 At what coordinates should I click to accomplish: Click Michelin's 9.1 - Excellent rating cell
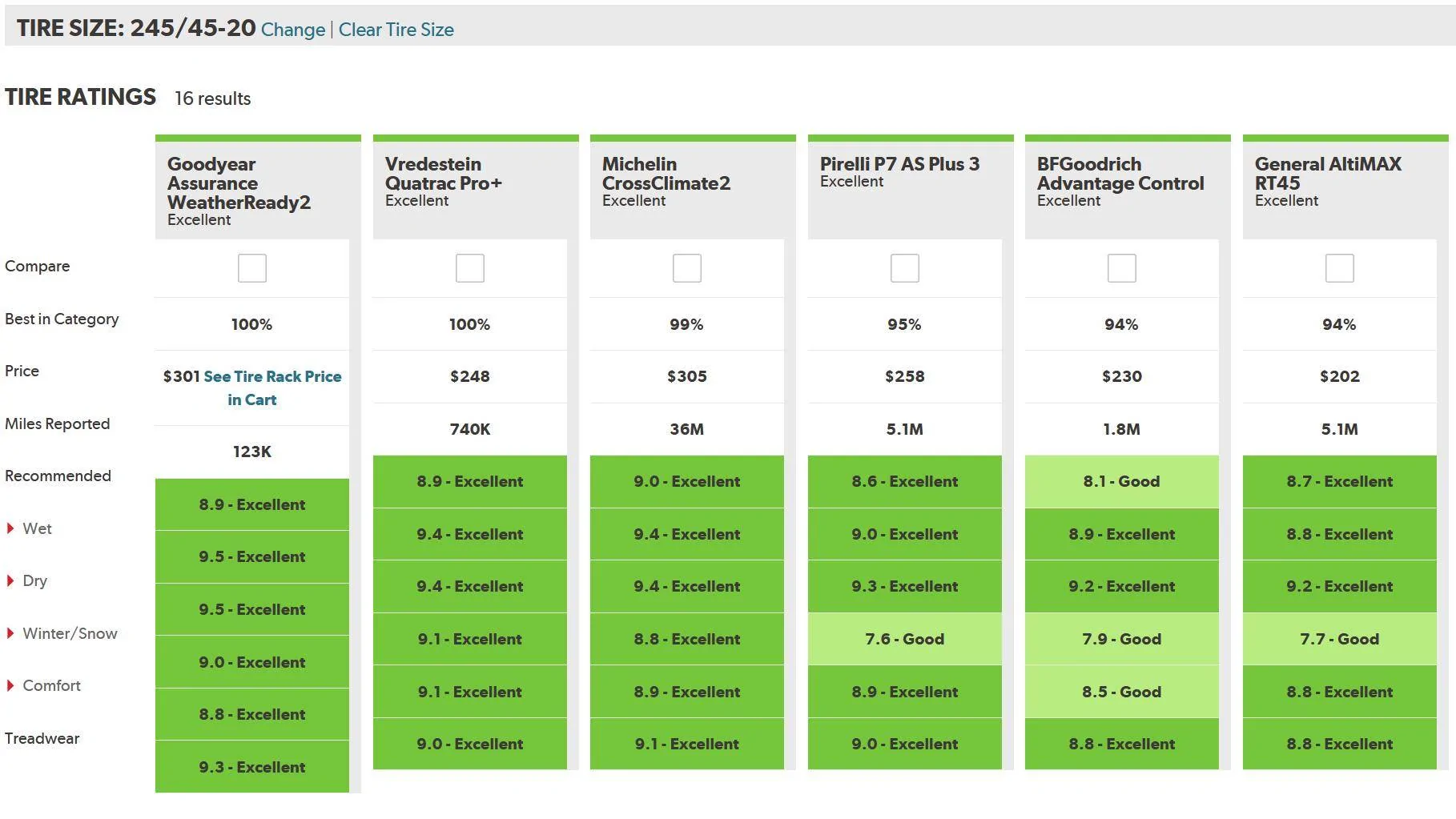(686, 744)
